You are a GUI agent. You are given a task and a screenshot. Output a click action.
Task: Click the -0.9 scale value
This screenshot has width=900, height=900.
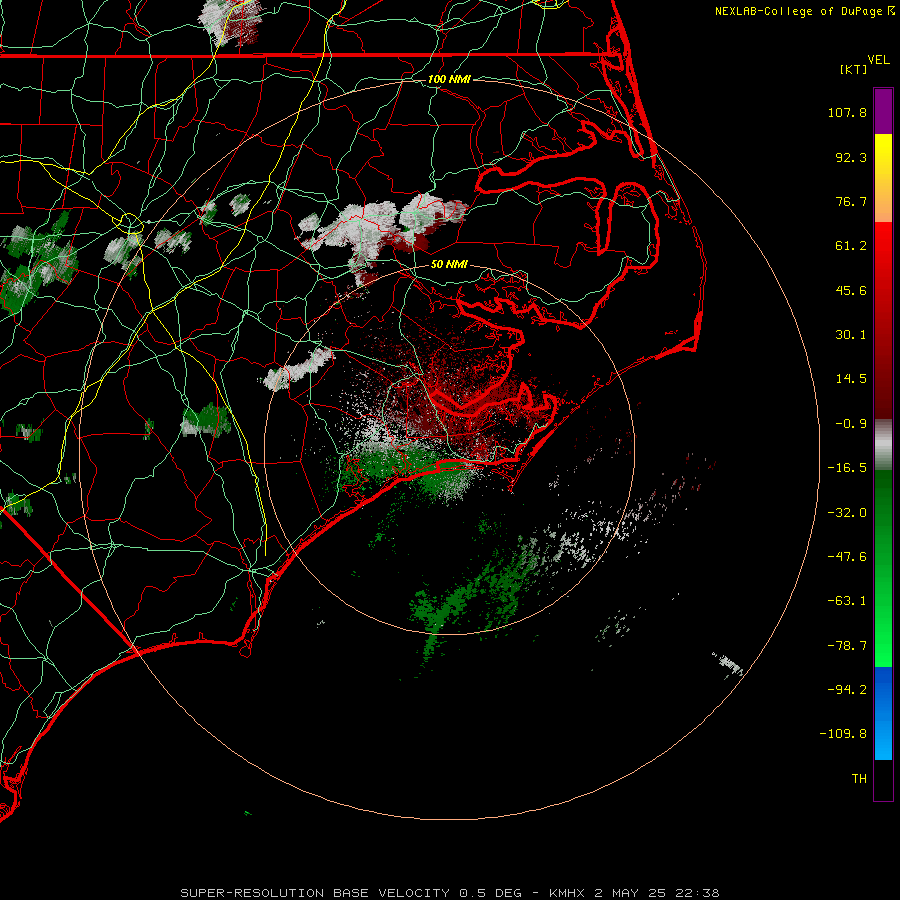[851, 424]
